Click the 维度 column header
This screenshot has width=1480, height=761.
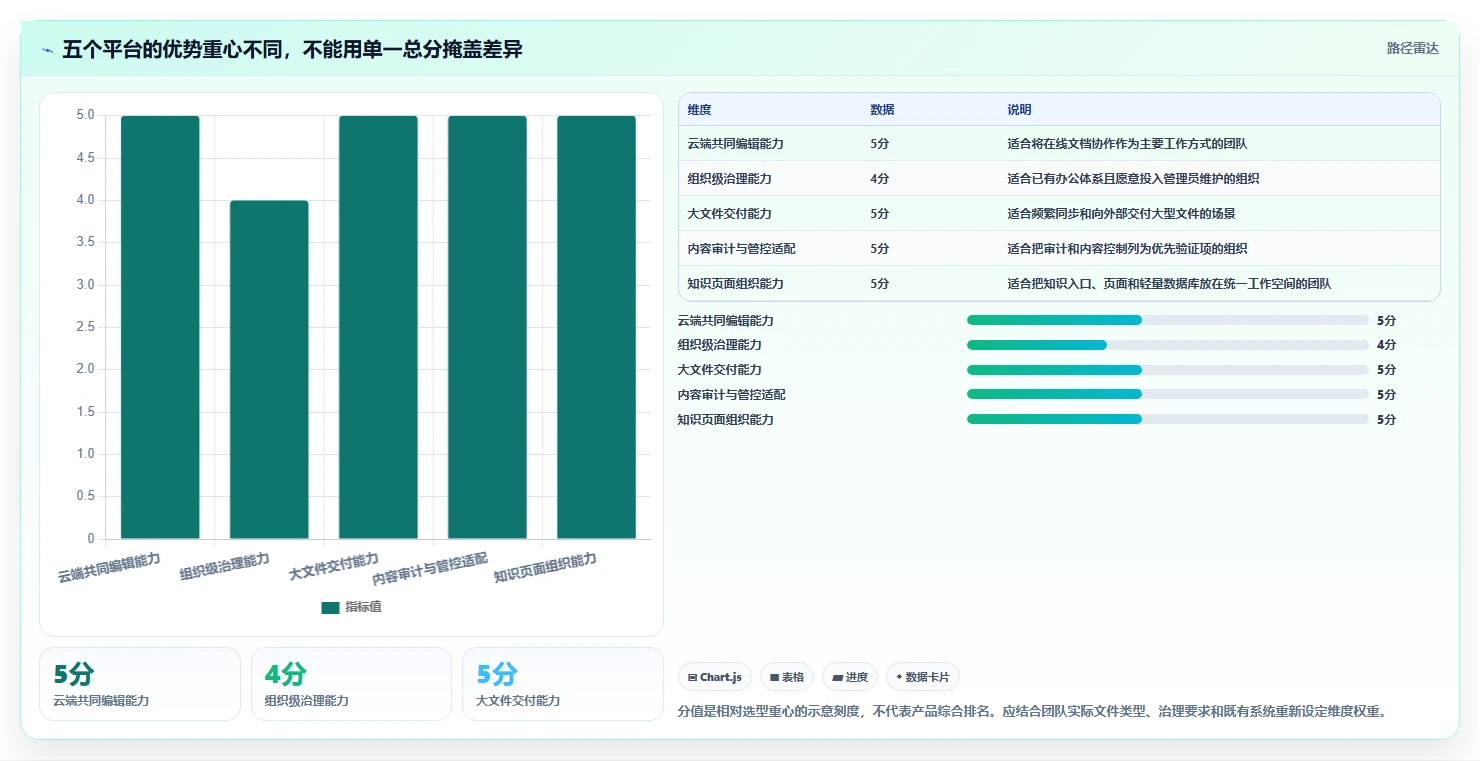[x=699, y=110]
